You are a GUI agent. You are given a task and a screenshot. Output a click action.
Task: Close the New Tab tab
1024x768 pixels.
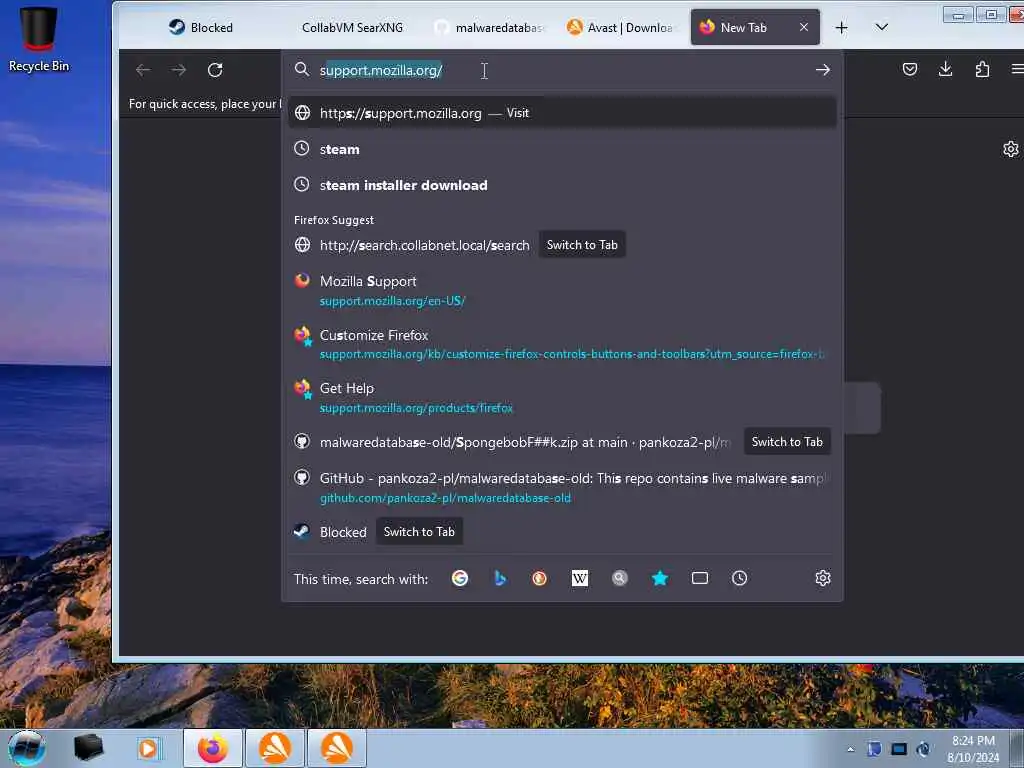click(x=804, y=27)
